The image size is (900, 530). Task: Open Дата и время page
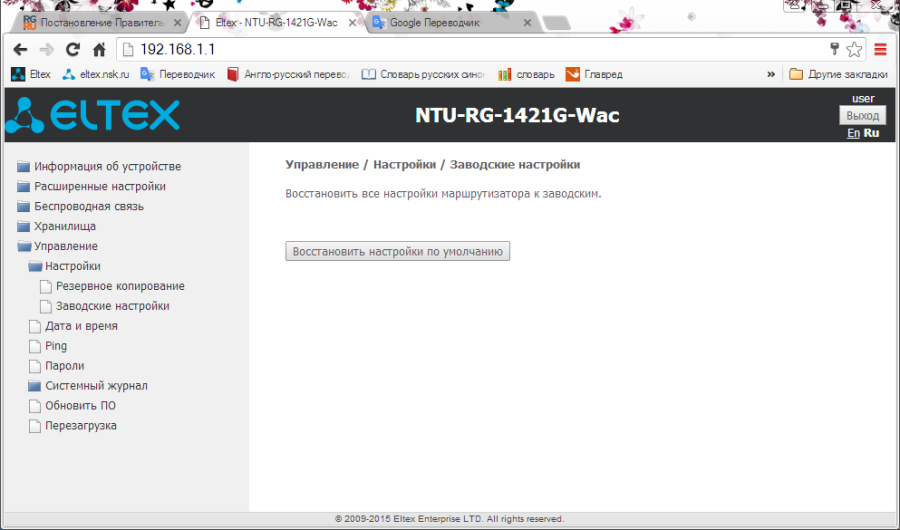73,326
